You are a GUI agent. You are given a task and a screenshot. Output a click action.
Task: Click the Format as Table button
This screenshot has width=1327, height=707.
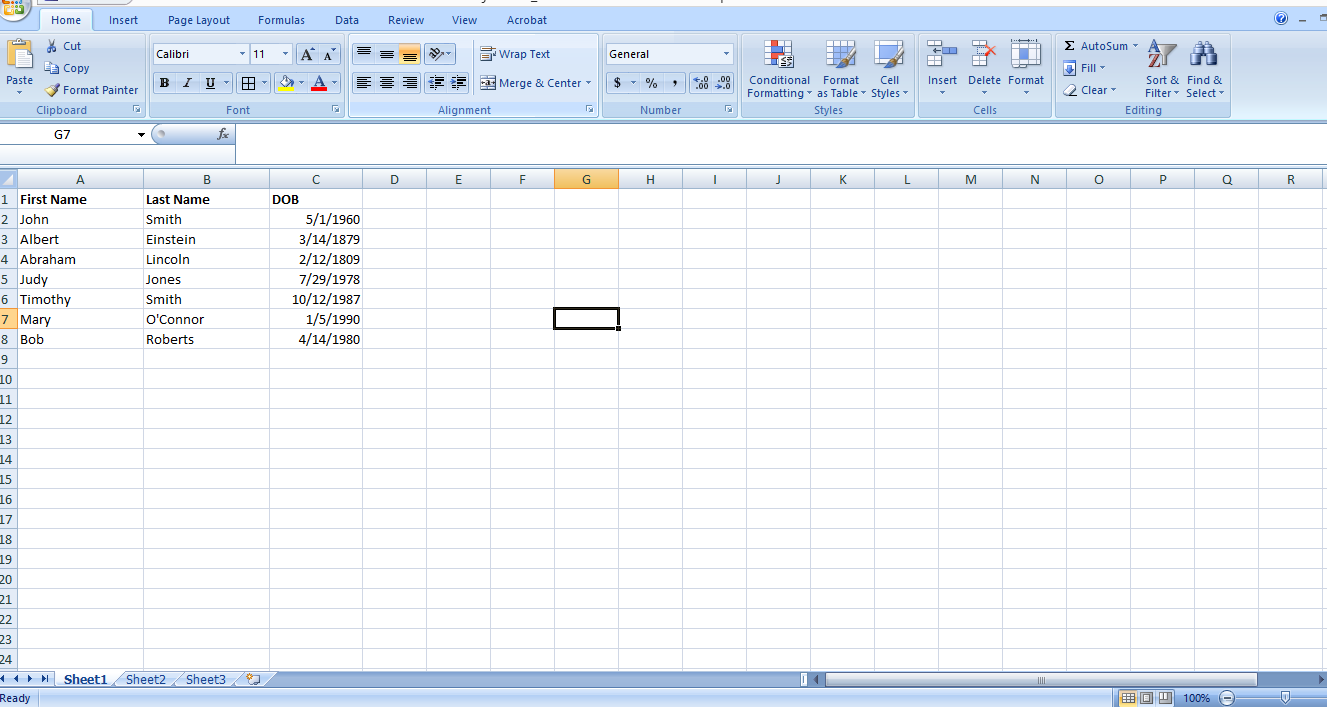pos(841,68)
